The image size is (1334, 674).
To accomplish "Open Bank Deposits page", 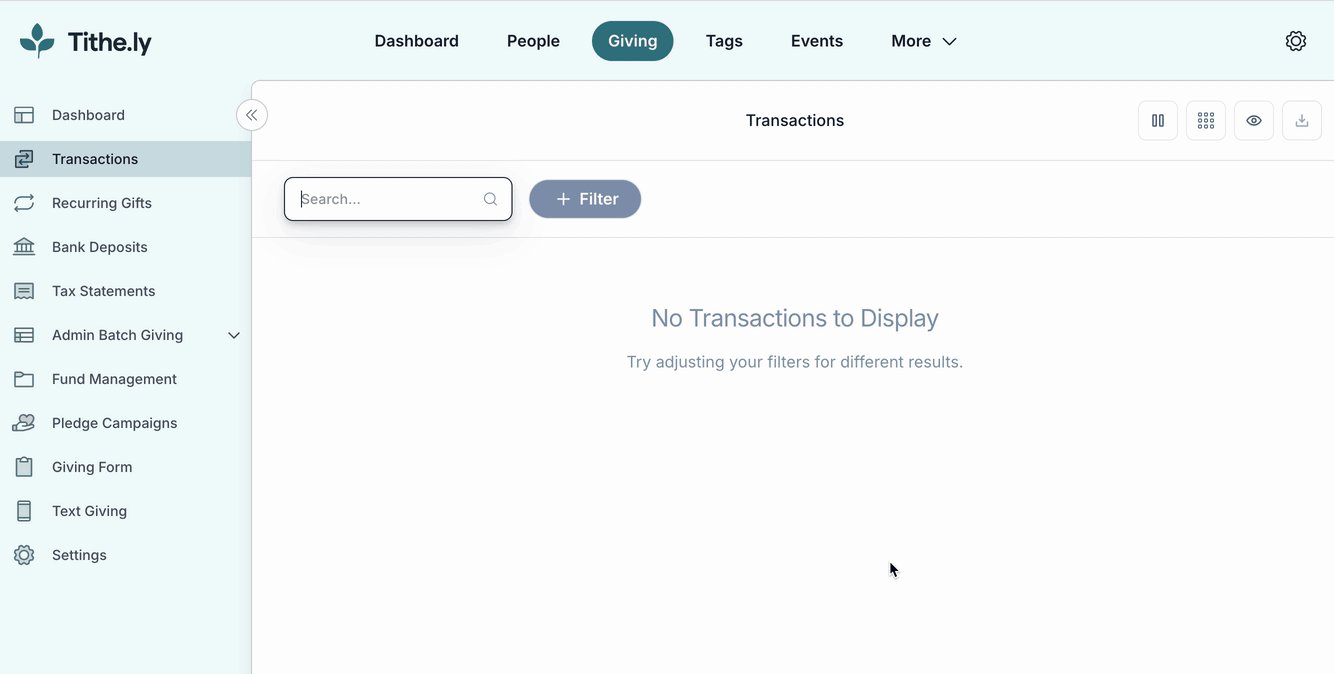I will click(x=100, y=247).
